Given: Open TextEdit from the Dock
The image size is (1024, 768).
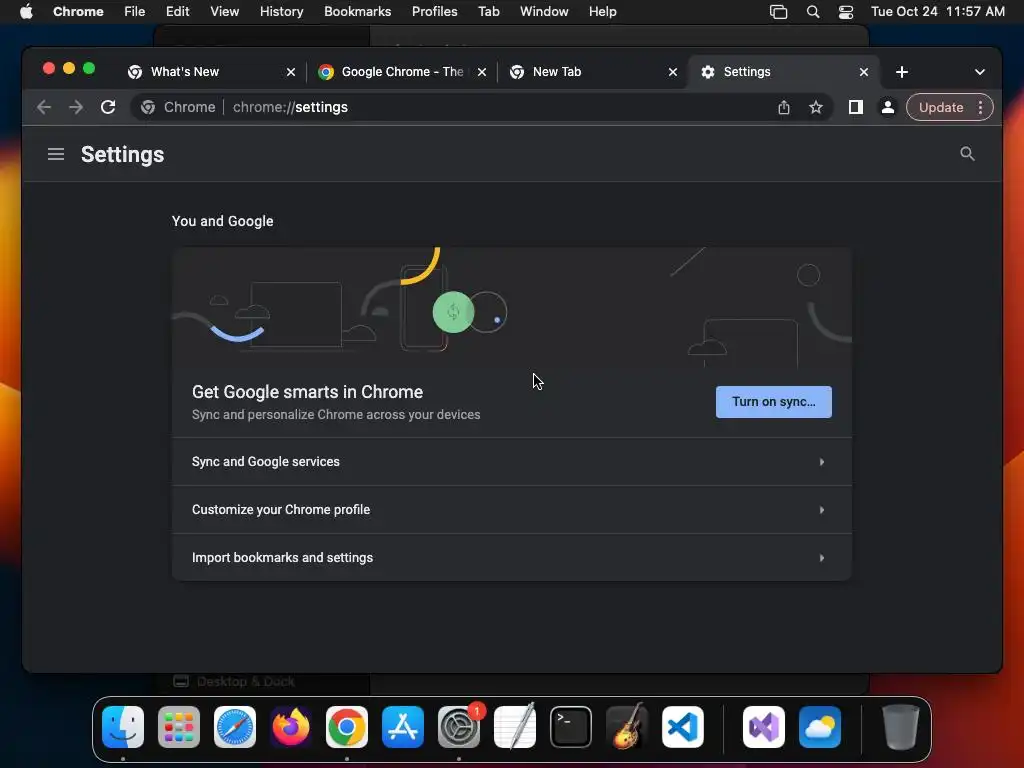Looking at the screenshot, I should click(x=515, y=727).
